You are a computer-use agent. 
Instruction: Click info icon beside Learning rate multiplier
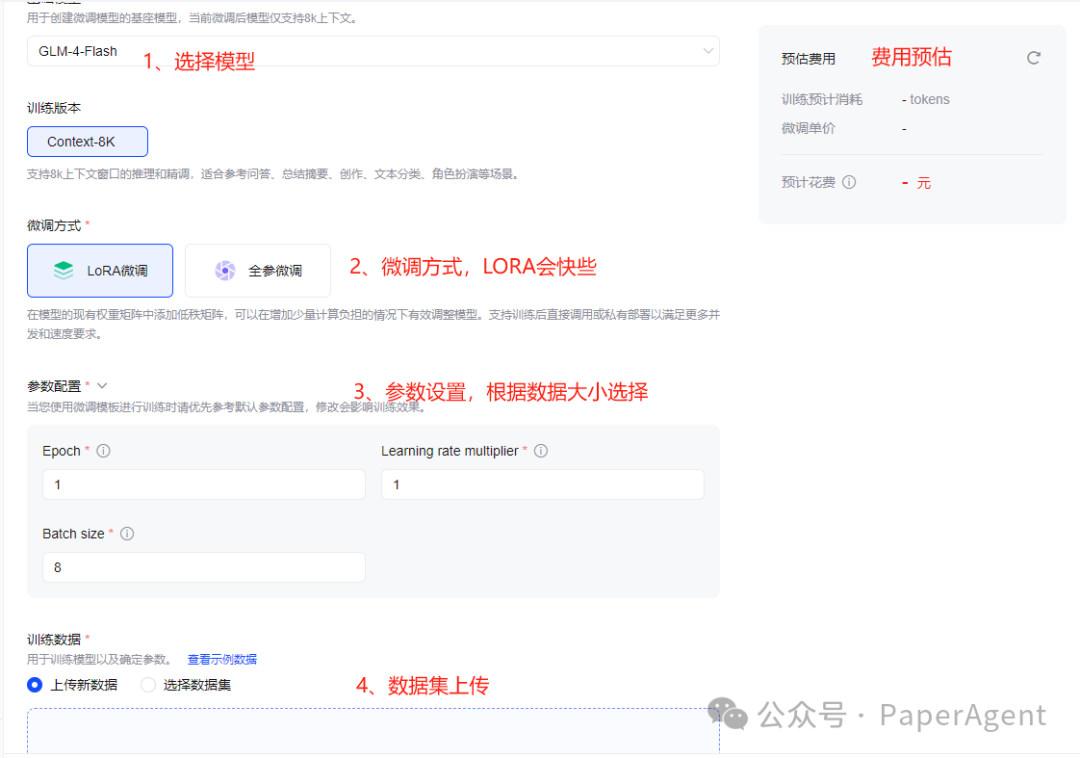coord(541,451)
